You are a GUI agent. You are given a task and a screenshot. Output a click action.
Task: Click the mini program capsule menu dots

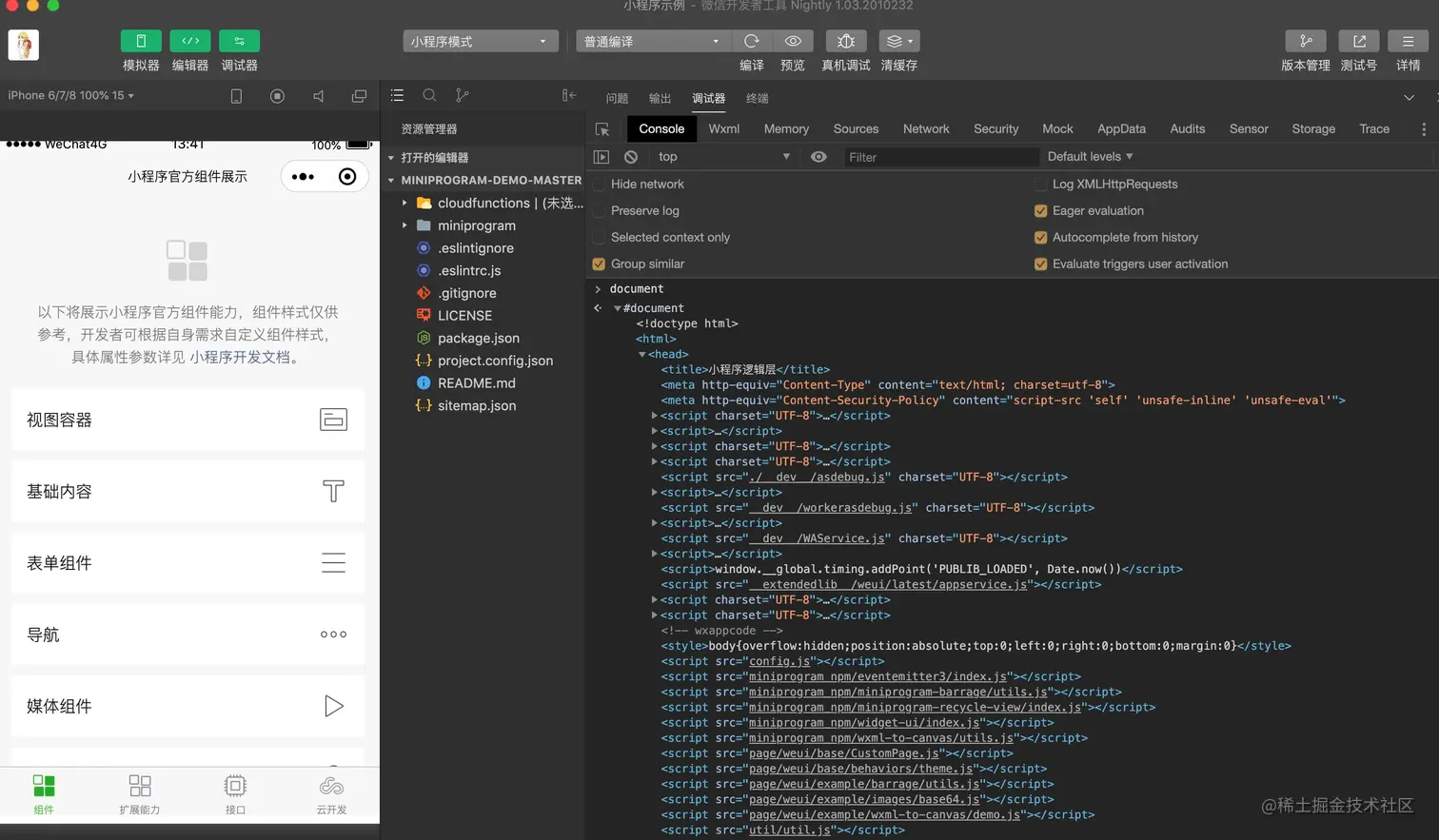tap(303, 177)
